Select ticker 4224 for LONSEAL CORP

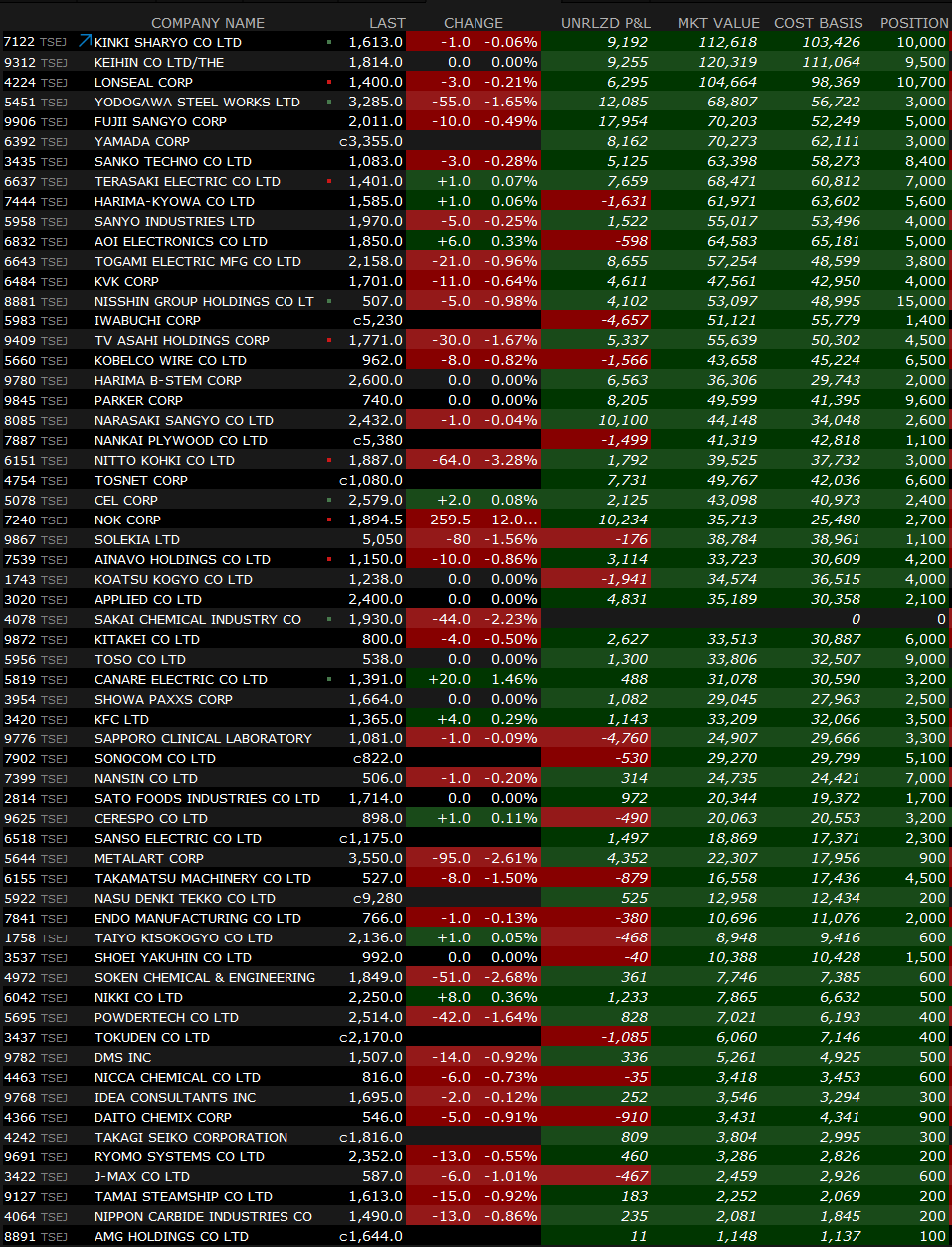[x=20, y=82]
